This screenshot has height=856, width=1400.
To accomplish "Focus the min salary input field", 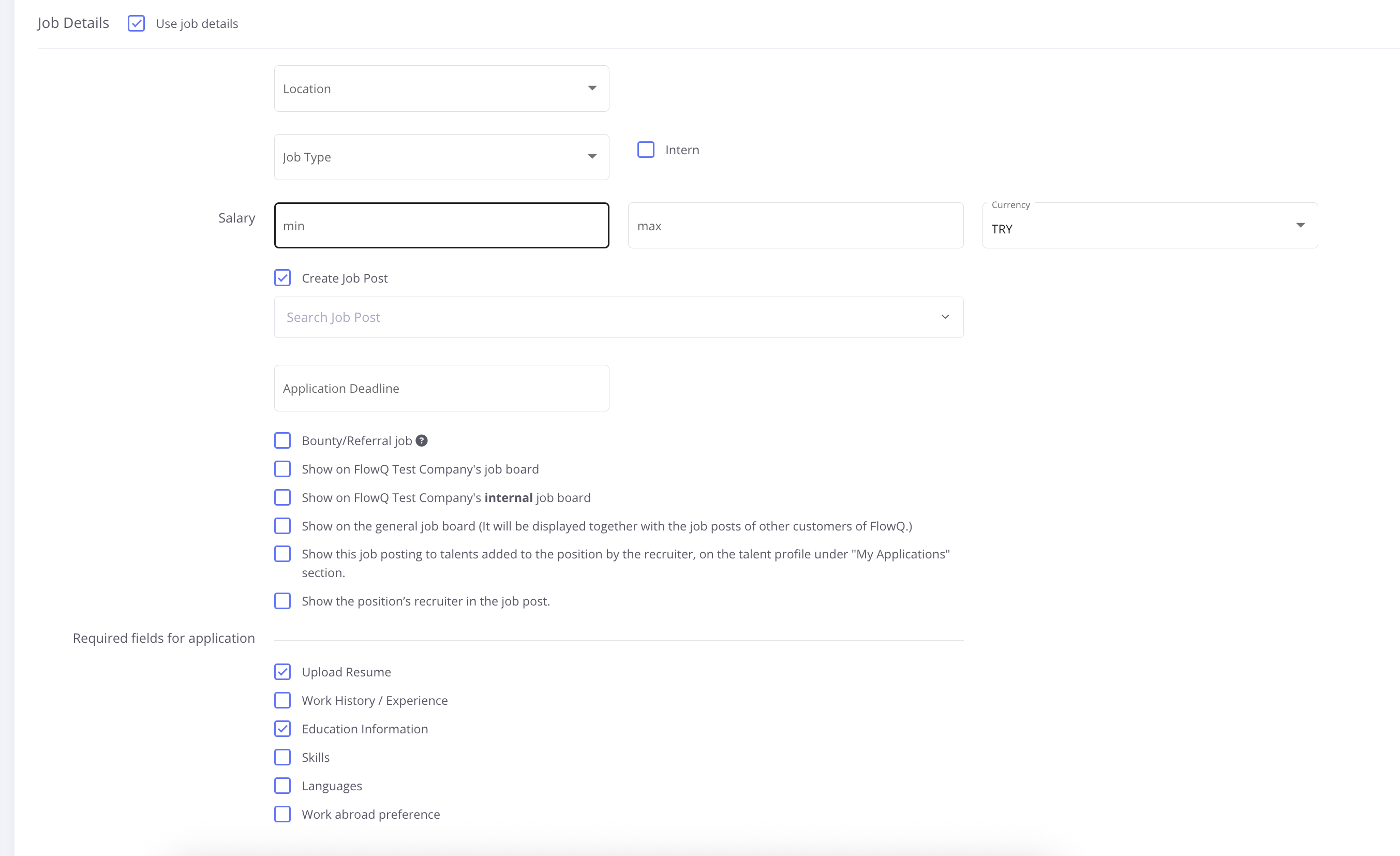I will click(441, 226).
